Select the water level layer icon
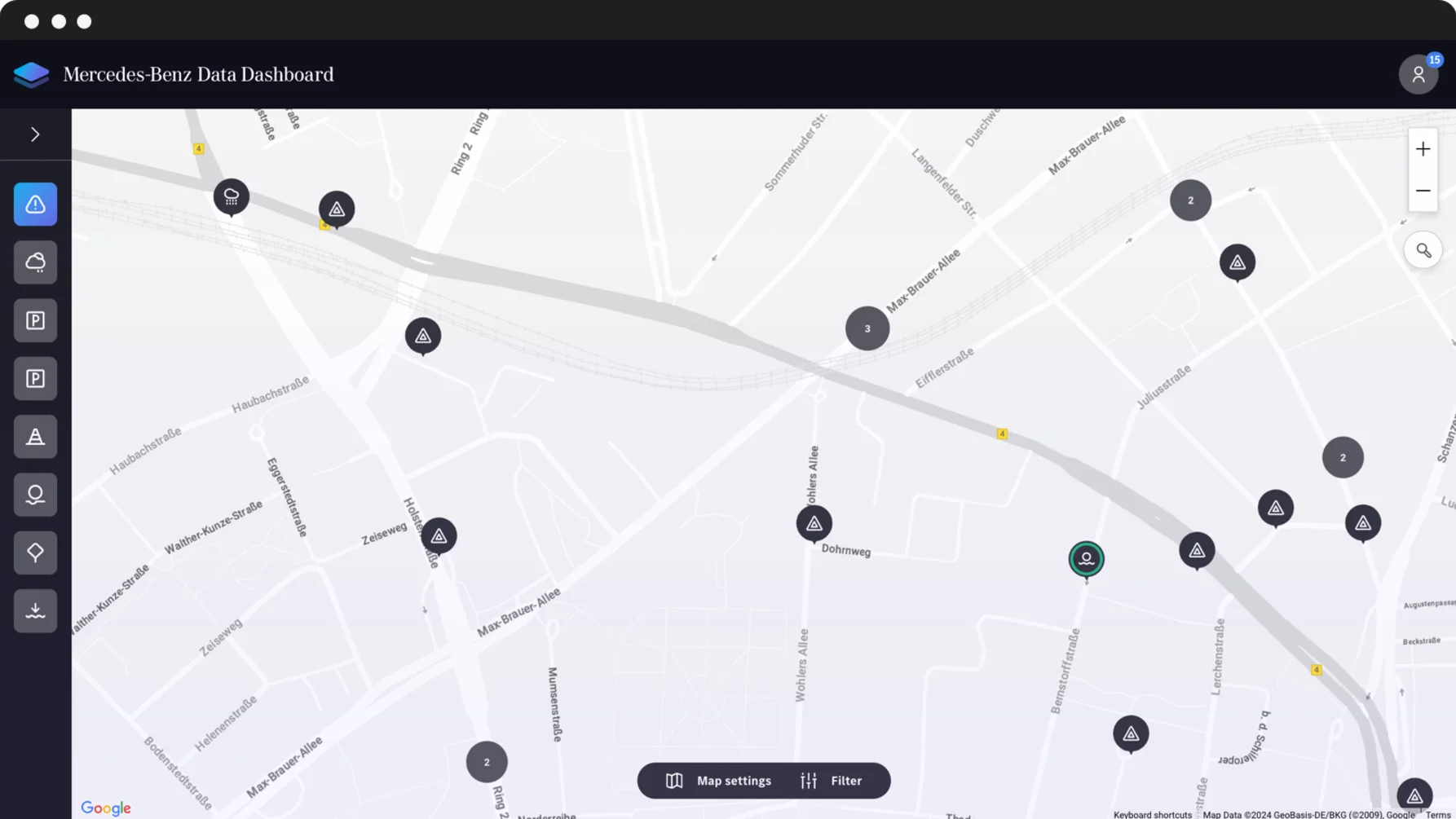1456x819 pixels. tap(35, 610)
